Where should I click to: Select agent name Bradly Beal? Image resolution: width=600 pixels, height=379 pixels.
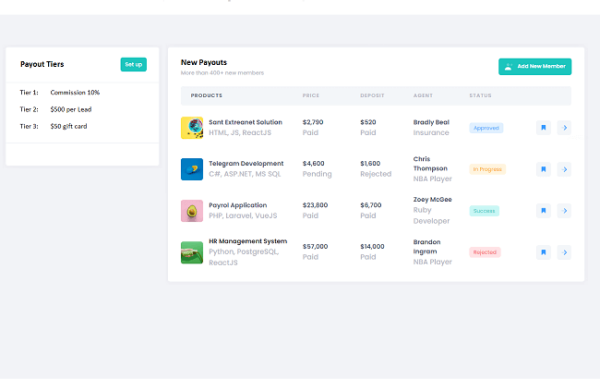pos(431,122)
